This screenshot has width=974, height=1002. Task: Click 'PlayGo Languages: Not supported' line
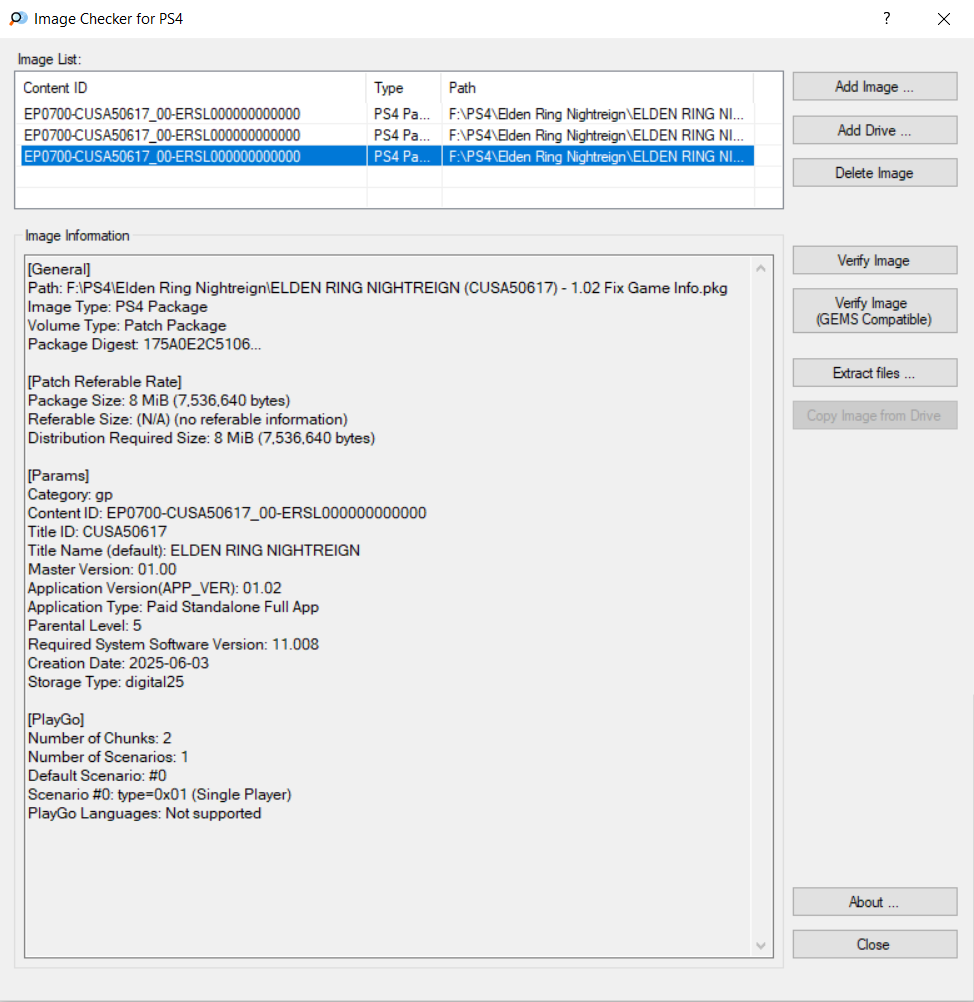[144, 813]
